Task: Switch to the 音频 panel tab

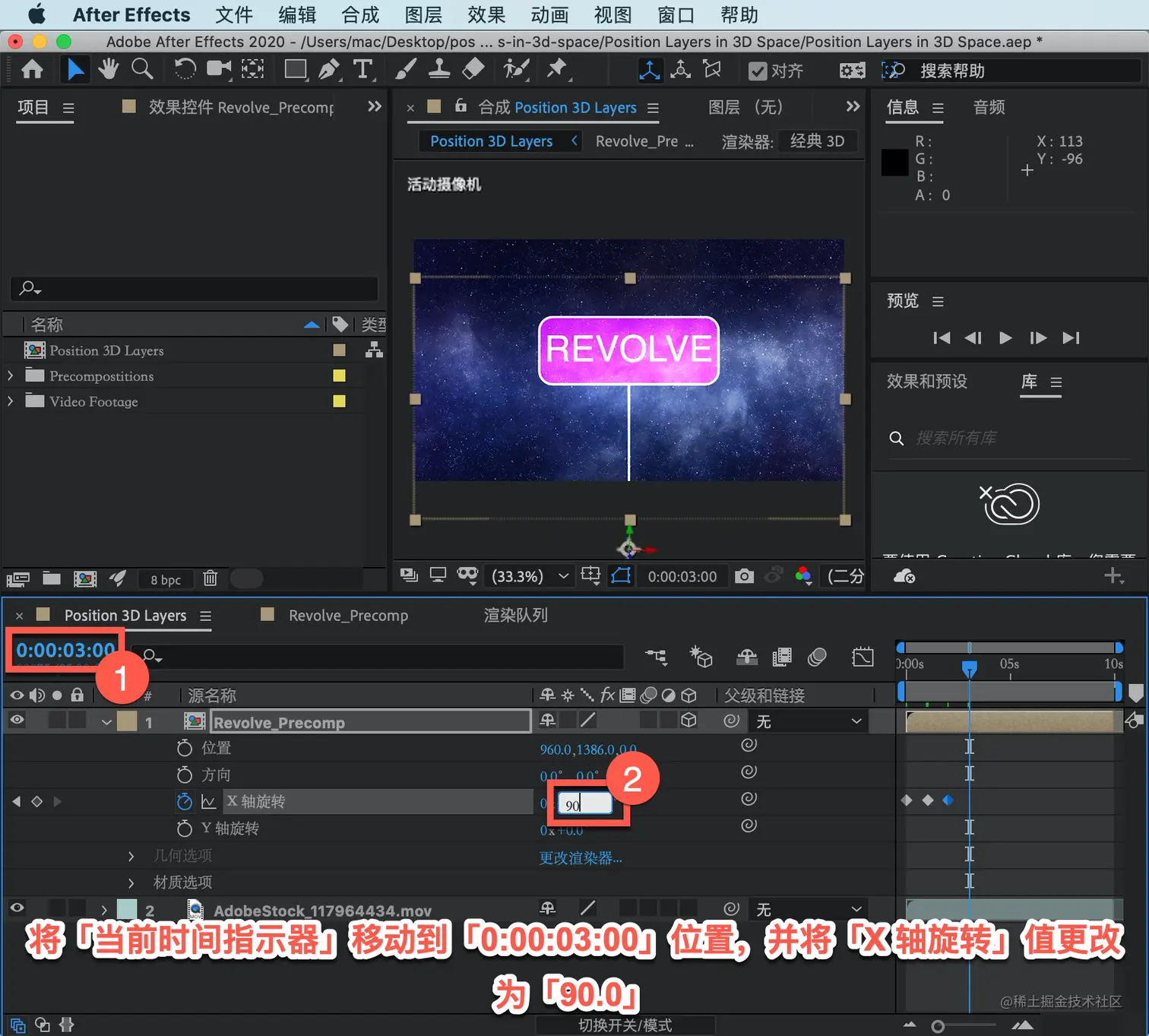Action: 989,107
